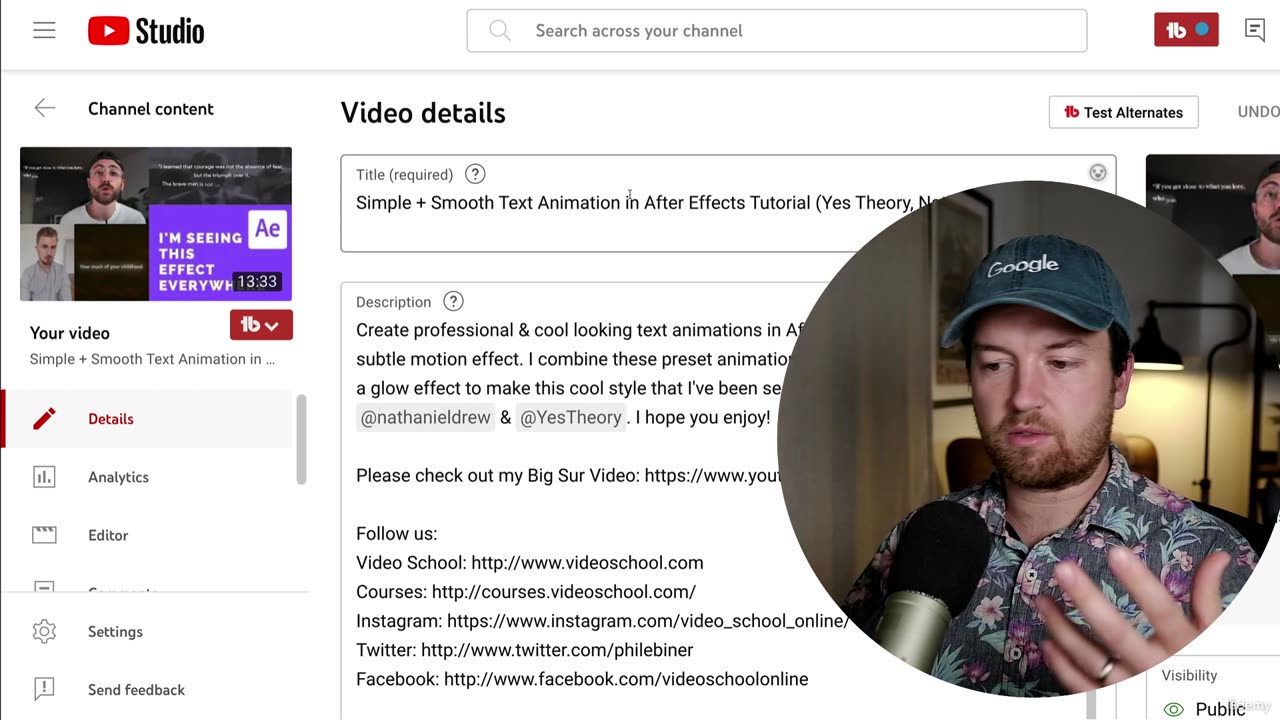Click the Settings gear icon
The image size is (1280, 720).
(x=44, y=632)
